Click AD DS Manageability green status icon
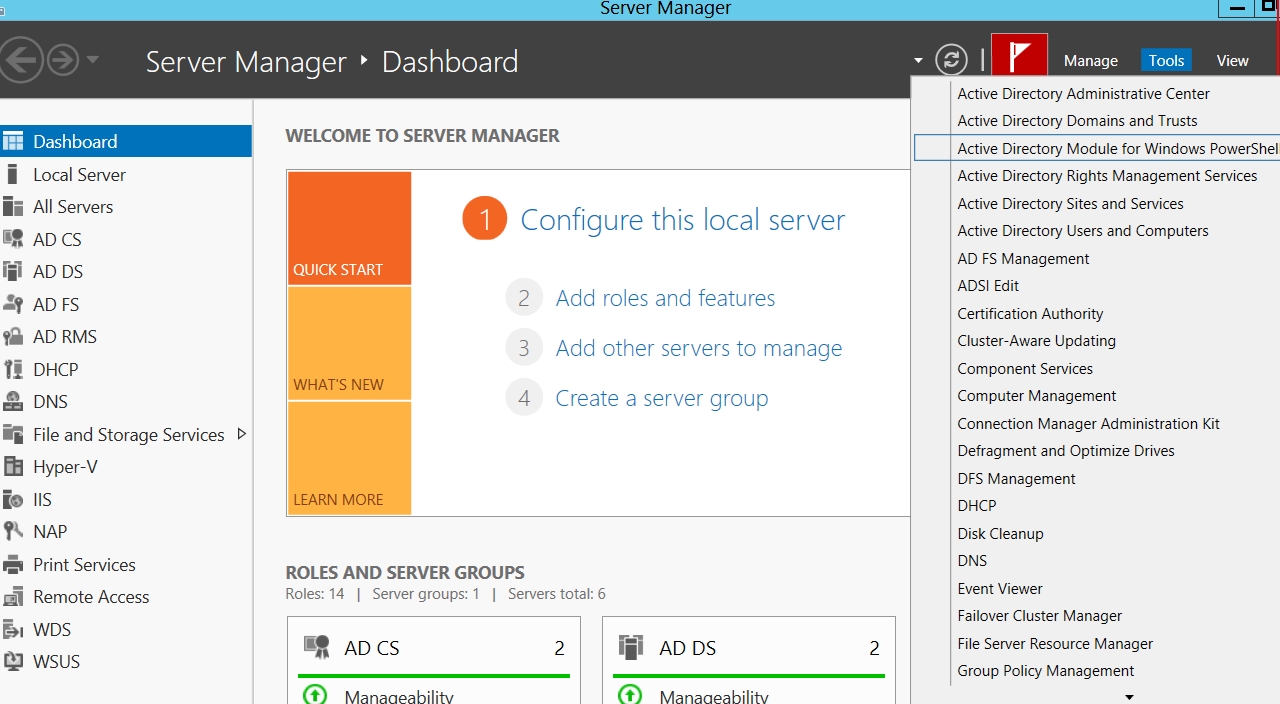 click(x=630, y=694)
